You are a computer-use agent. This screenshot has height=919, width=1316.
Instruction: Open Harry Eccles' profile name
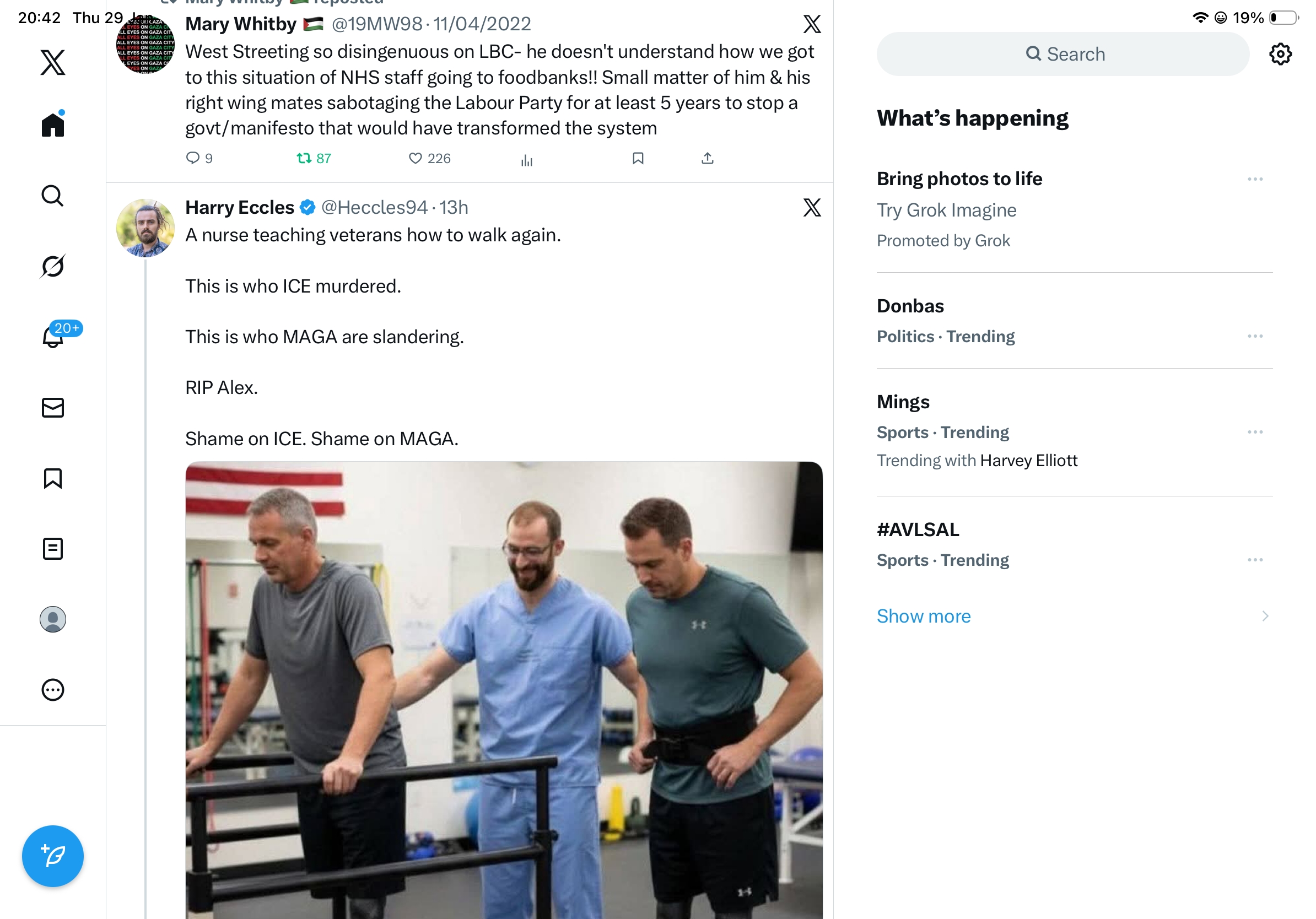tap(240, 207)
